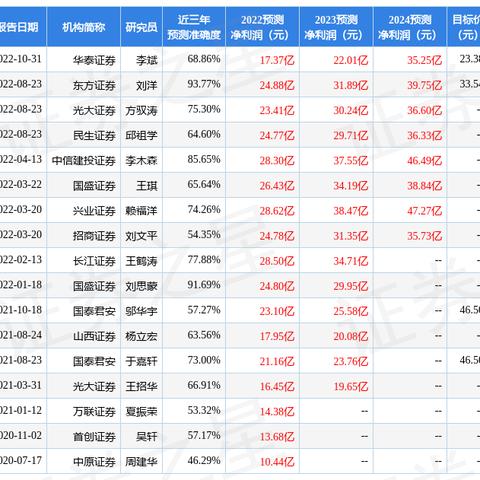The width and height of the screenshot is (480, 480).
Task: Click analyst name 刘思蒙
Action: 141,286
